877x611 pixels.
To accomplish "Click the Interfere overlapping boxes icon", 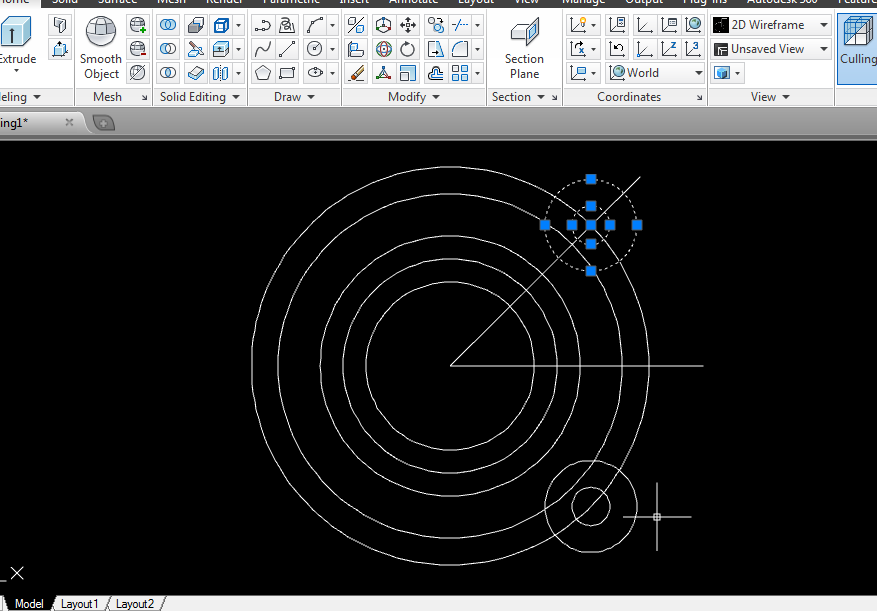I will pos(196,25).
